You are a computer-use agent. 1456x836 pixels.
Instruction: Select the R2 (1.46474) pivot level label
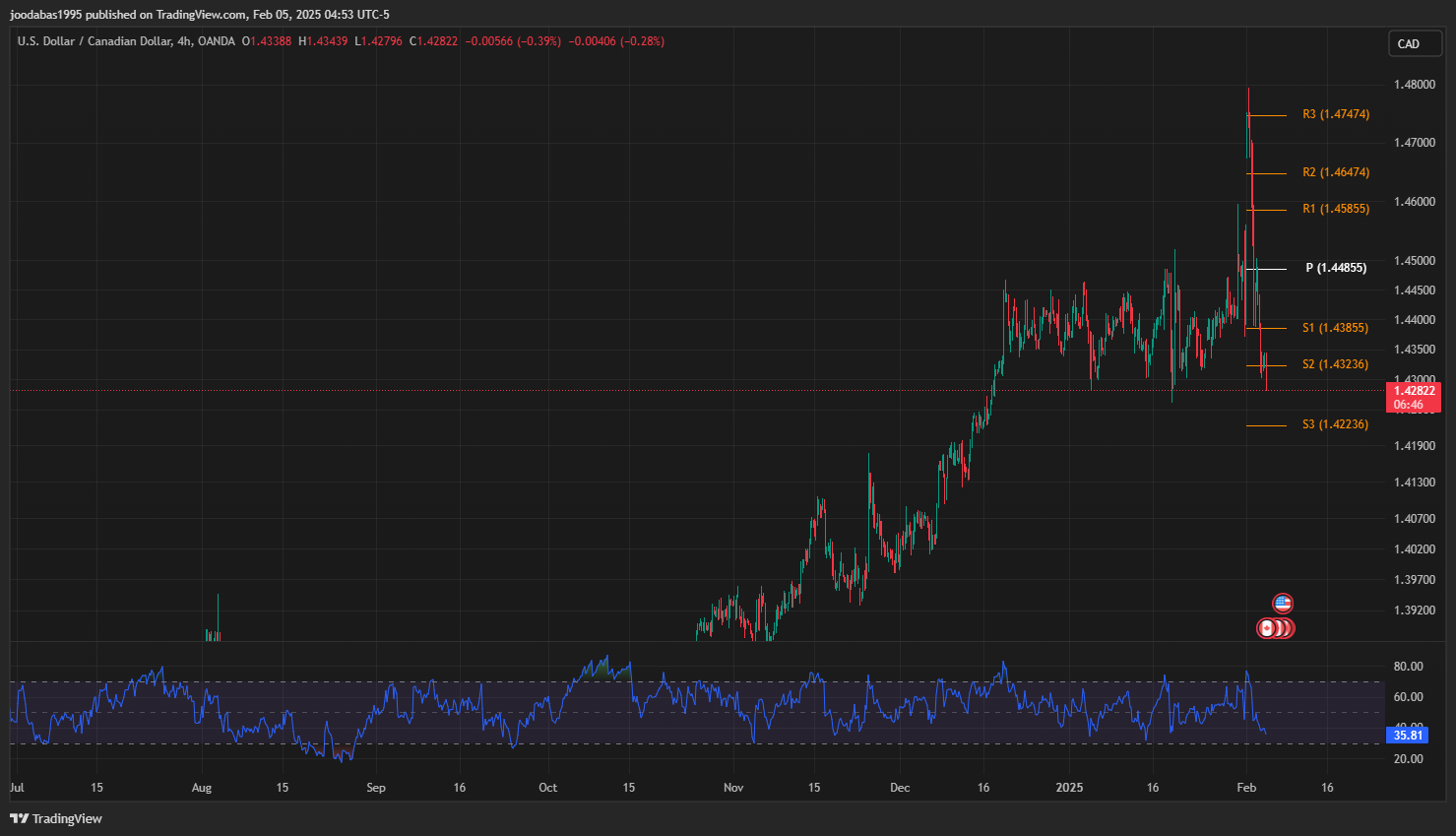click(x=1335, y=172)
